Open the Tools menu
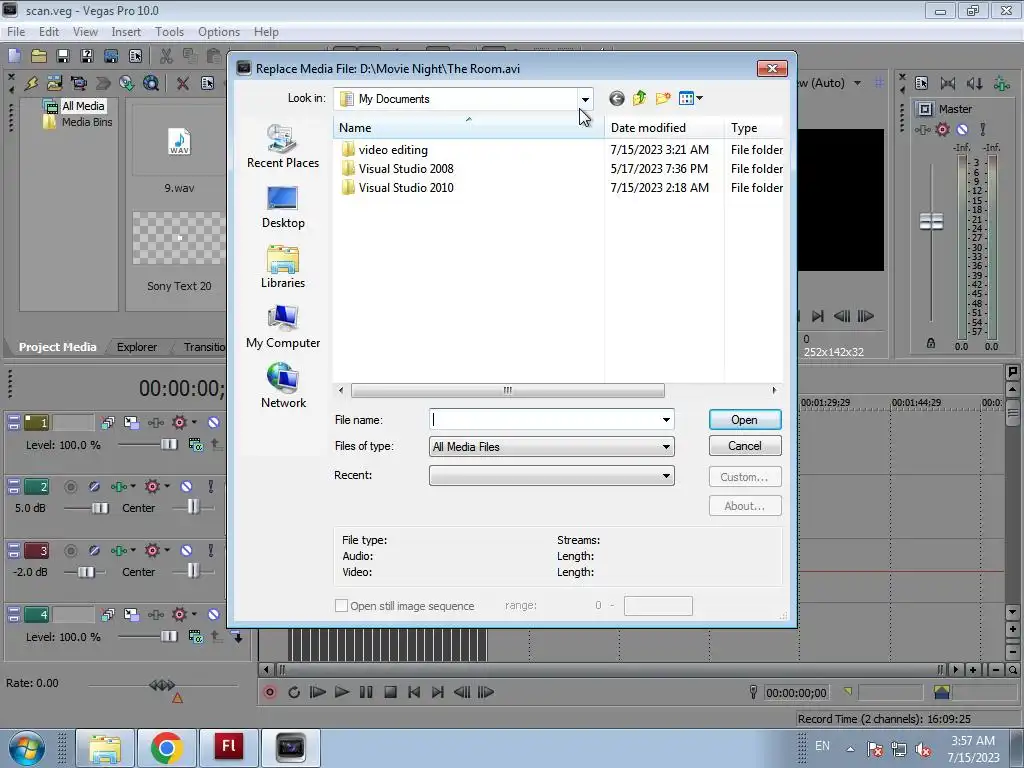The image size is (1024, 768). (169, 31)
